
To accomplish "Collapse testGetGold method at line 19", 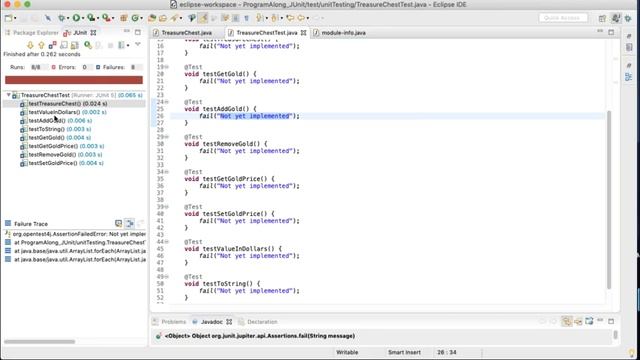I will (167, 67).
